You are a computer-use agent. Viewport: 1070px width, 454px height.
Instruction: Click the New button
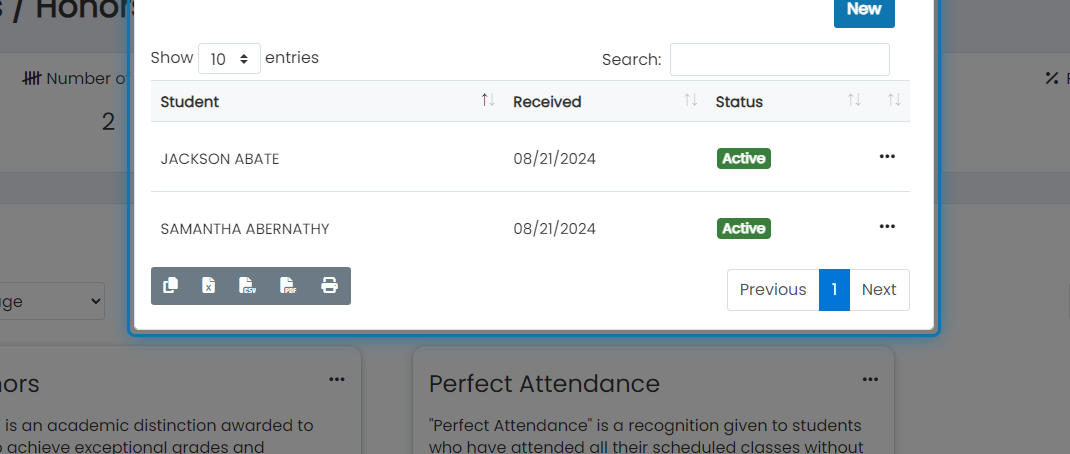click(864, 10)
